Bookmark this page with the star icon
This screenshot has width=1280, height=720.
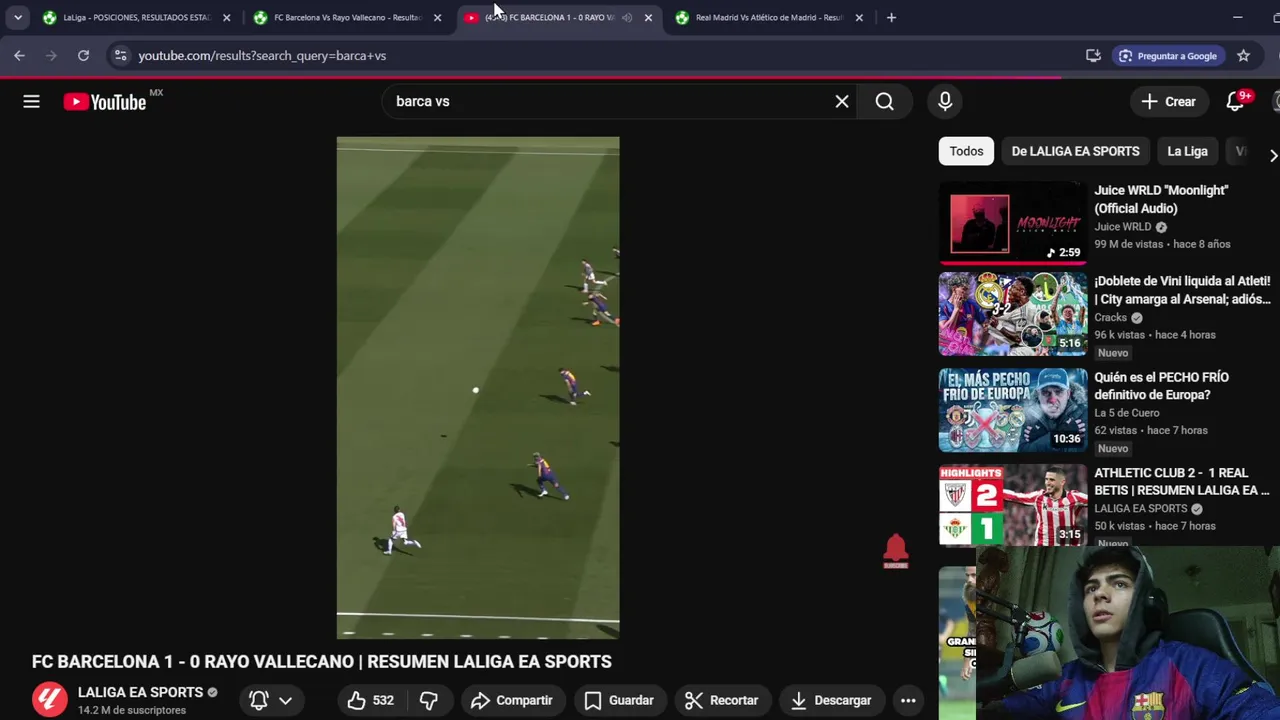click(1243, 56)
